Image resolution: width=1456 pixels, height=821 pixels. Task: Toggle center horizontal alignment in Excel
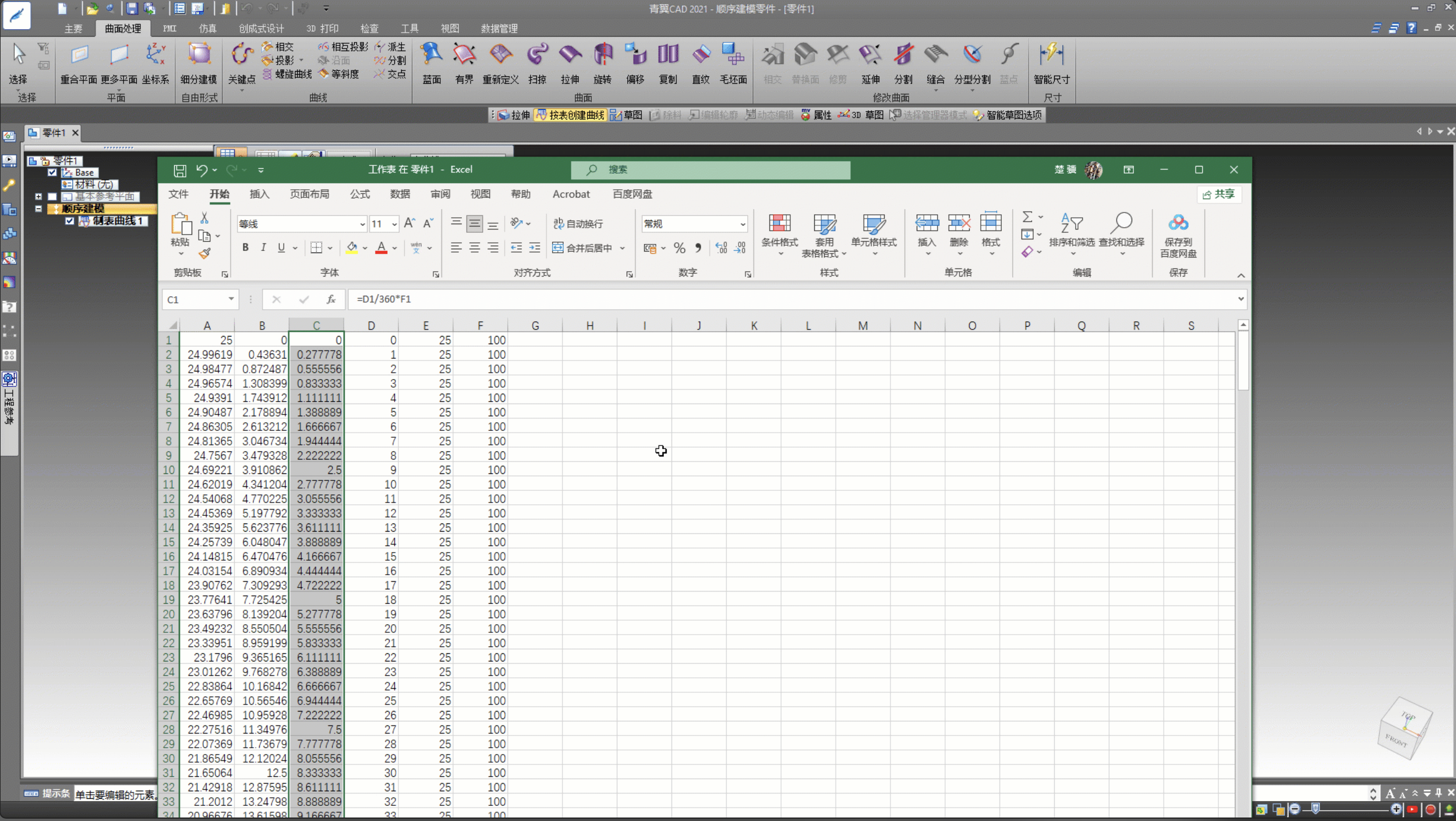pos(475,247)
